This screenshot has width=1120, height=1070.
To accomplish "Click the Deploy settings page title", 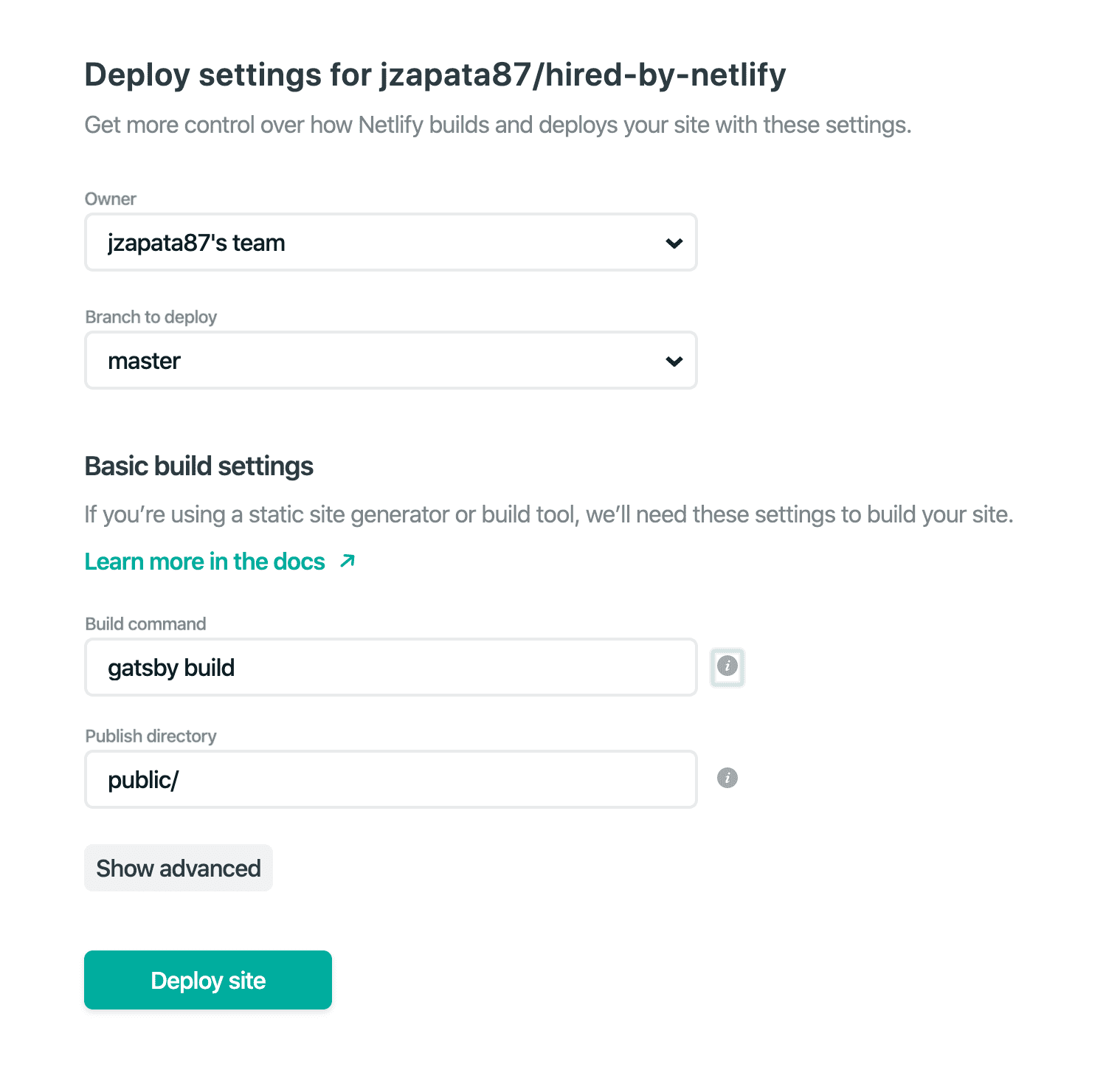I will click(435, 75).
